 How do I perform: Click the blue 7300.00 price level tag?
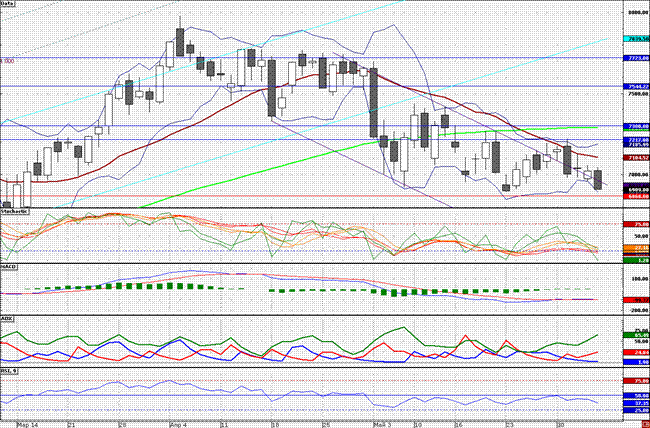pos(636,125)
